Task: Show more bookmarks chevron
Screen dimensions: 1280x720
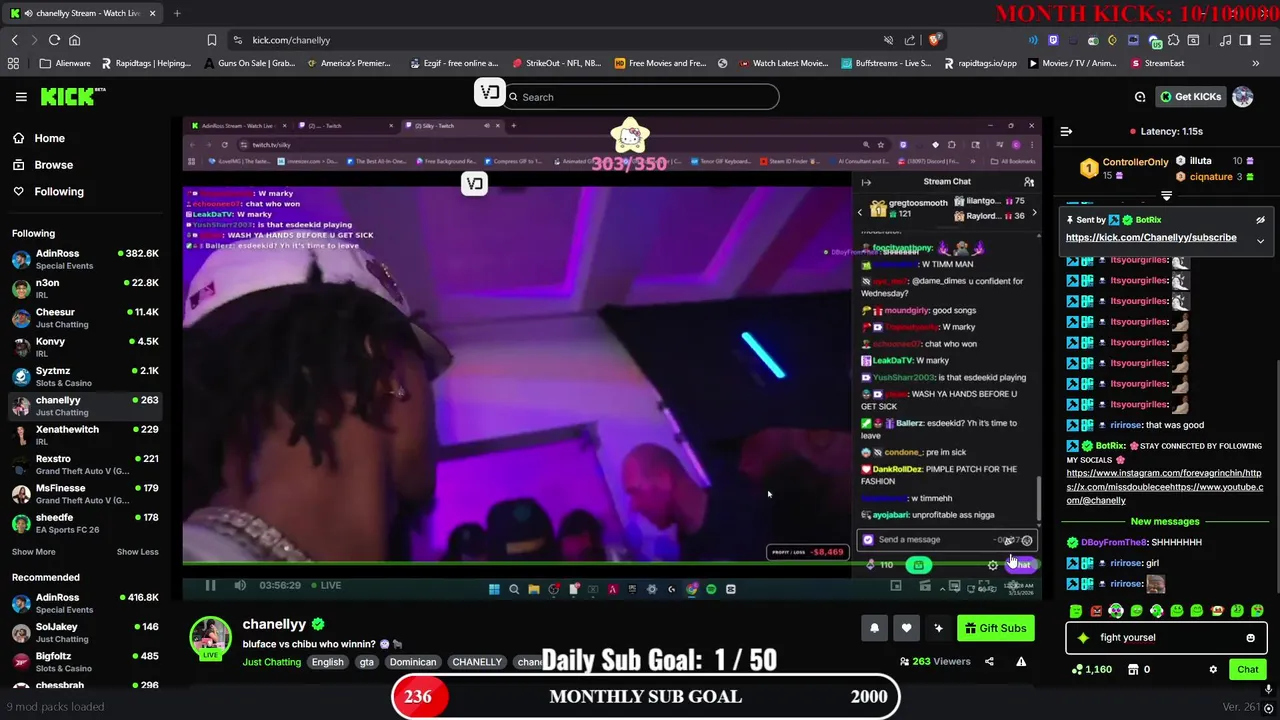Action: (1255, 63)
